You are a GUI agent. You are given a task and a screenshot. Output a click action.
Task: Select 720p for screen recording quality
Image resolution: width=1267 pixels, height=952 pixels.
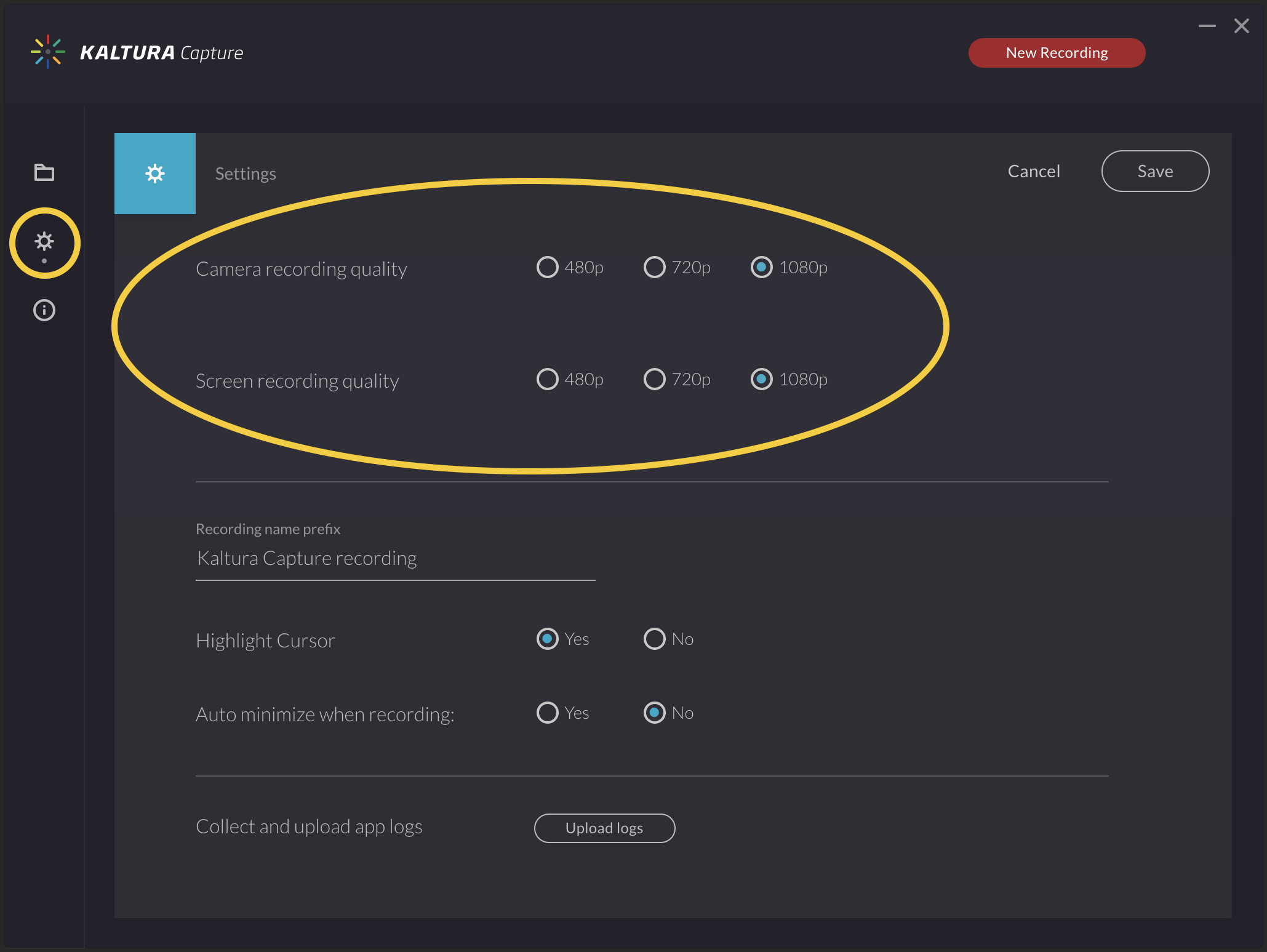(x=654, y=378)
